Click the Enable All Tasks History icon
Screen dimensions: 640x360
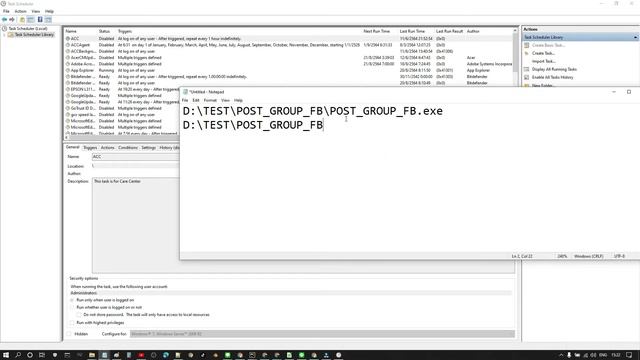point(527,77)
